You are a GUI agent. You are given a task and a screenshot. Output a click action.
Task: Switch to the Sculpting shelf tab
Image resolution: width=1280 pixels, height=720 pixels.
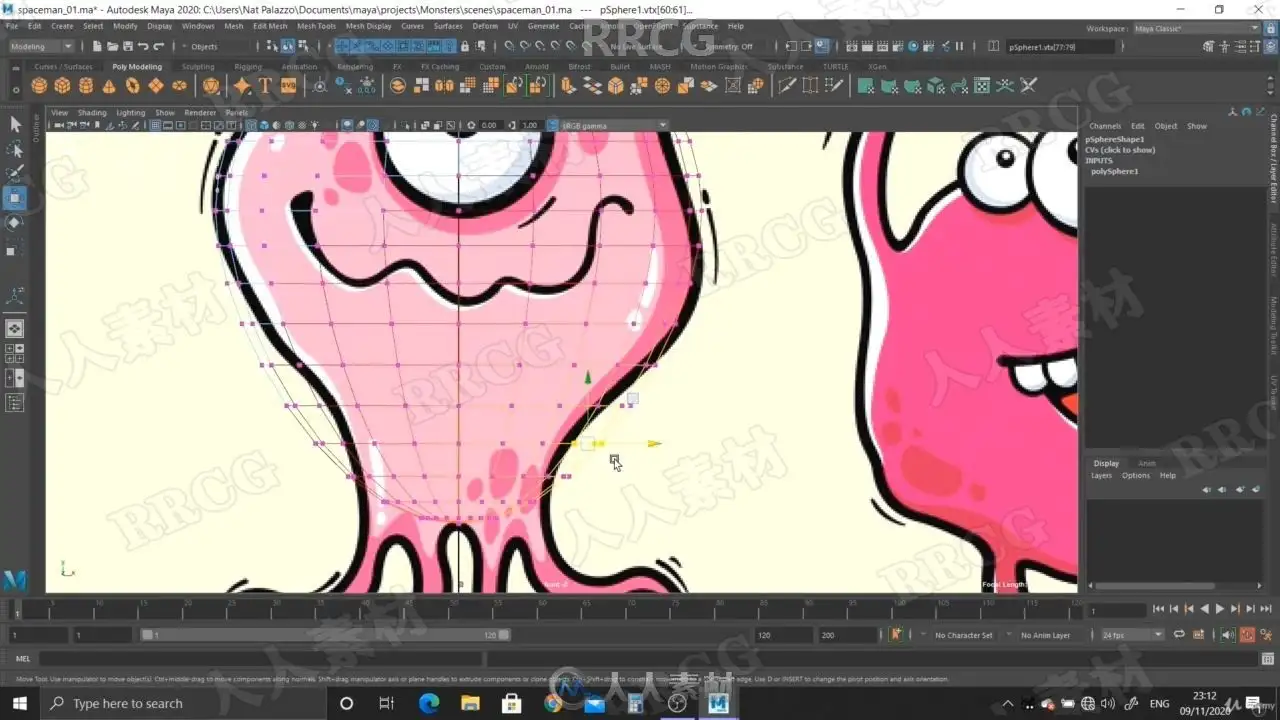pyautogui.click(x=197, y=67)
